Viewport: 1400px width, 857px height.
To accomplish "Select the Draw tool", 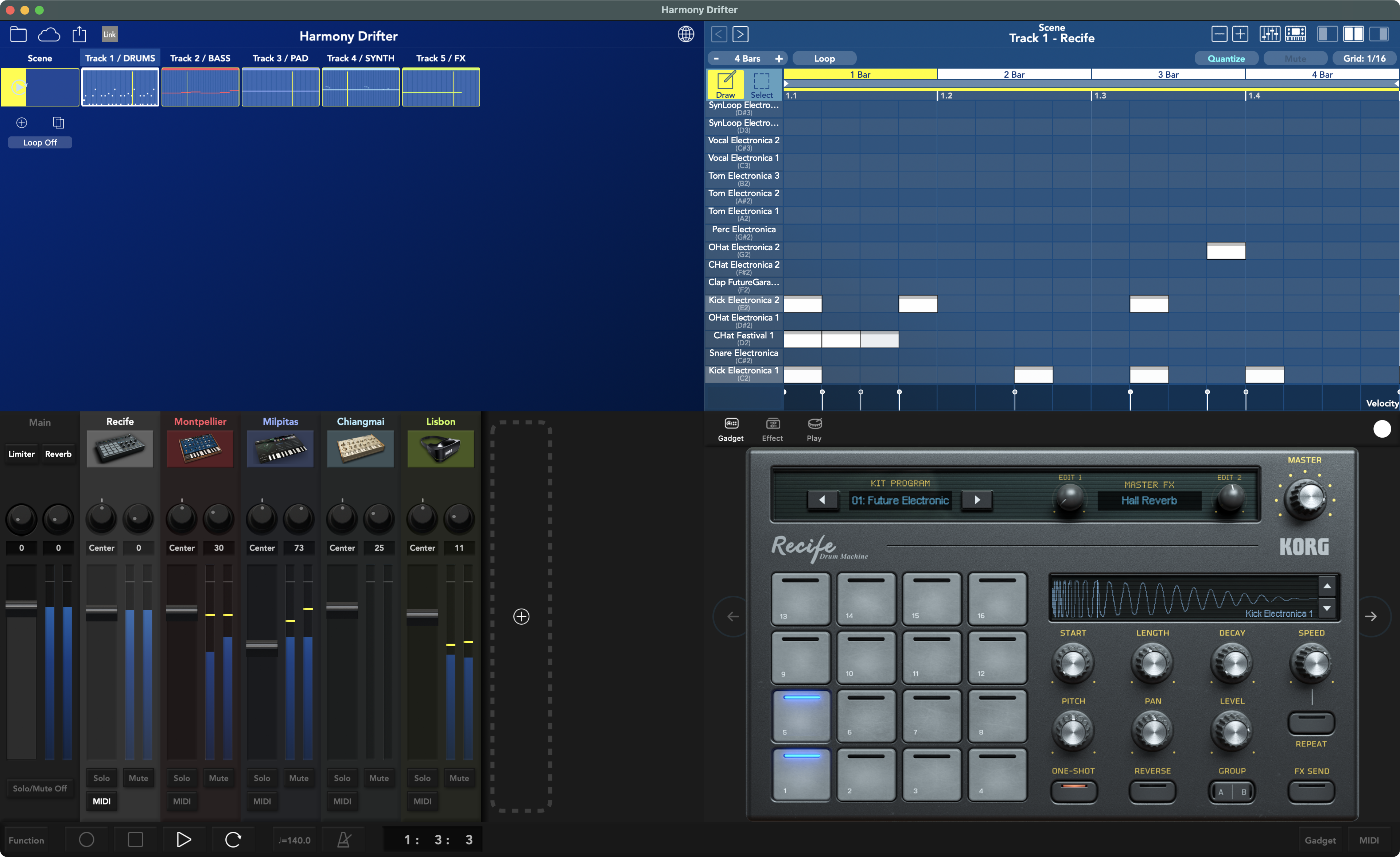I will coord(725,85).
